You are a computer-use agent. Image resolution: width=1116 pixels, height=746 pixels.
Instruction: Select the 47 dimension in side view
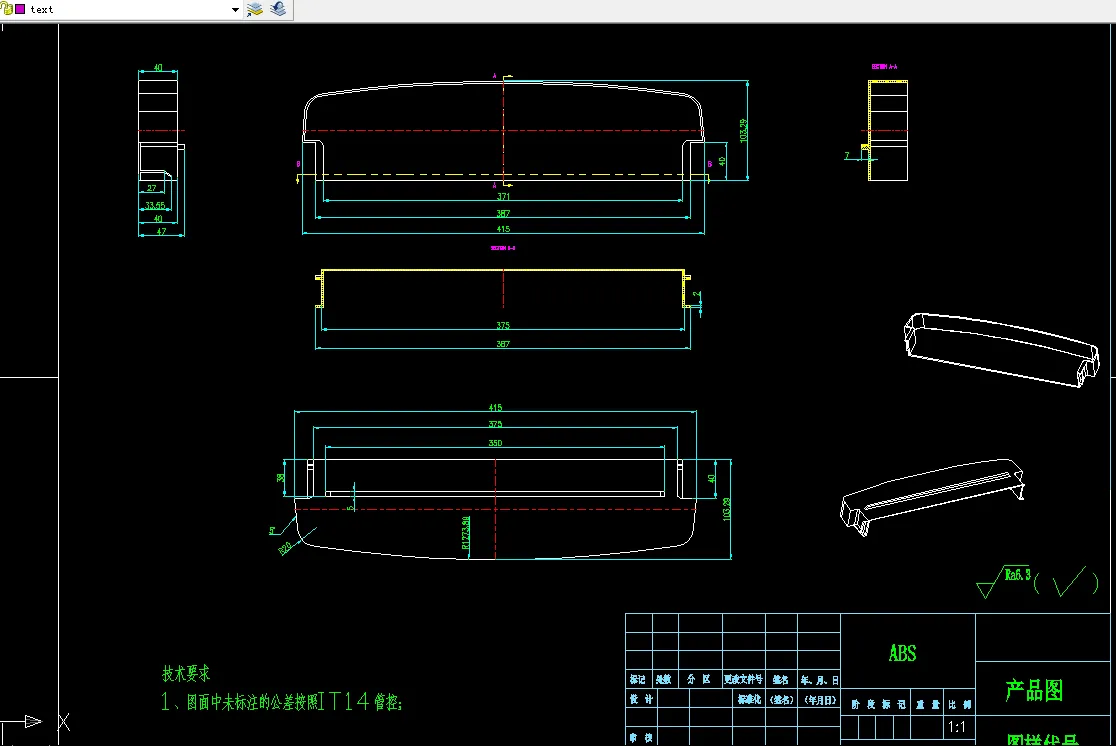[x=162, y=231]
